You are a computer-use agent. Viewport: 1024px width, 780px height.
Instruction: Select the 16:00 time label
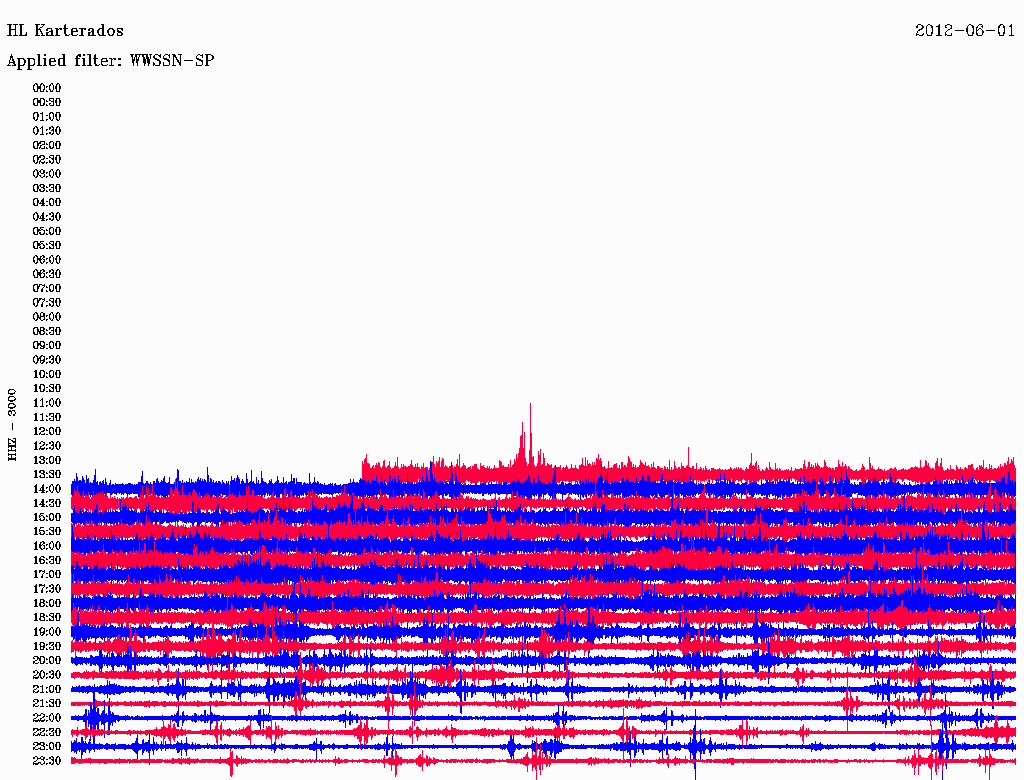pyautogui.click(x=47, y=546)
